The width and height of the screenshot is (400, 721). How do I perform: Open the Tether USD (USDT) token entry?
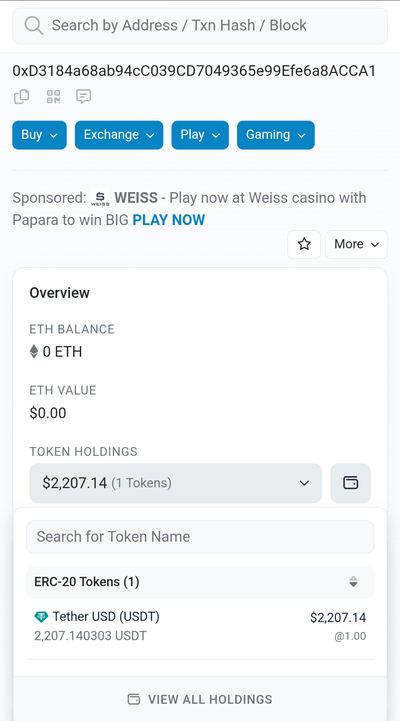pos(200,626)
